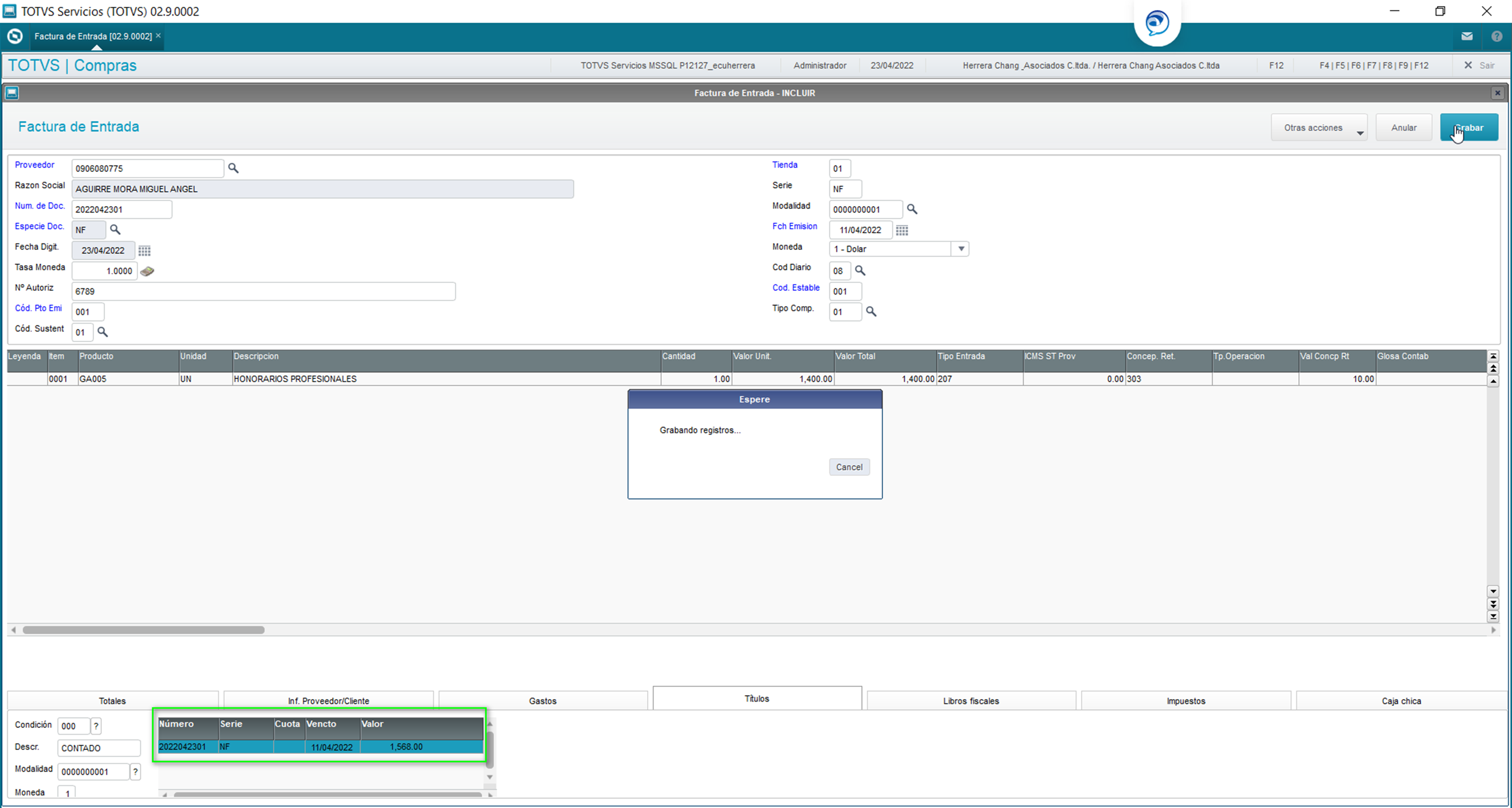Select the Títulos tab
The height and width of the screenshot is (808, 1512).
(757, 699)
